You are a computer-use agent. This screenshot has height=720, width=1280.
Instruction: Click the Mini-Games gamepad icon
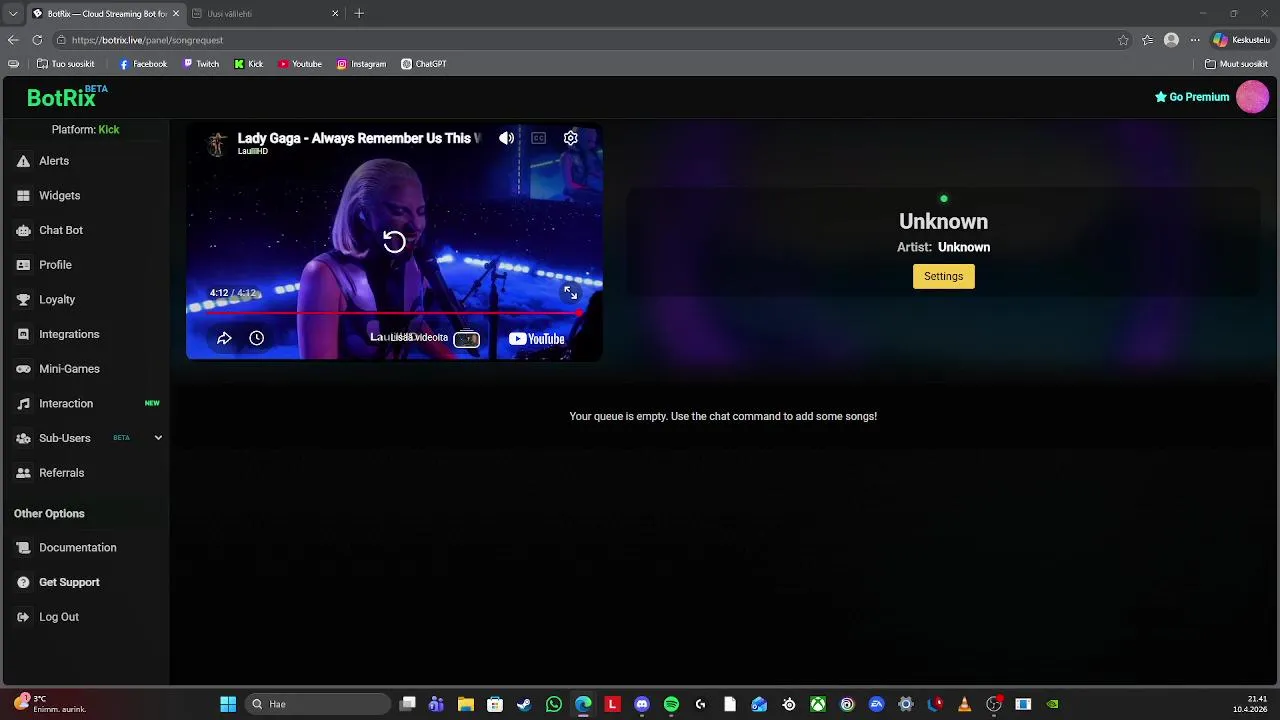(x=23, y=369)
